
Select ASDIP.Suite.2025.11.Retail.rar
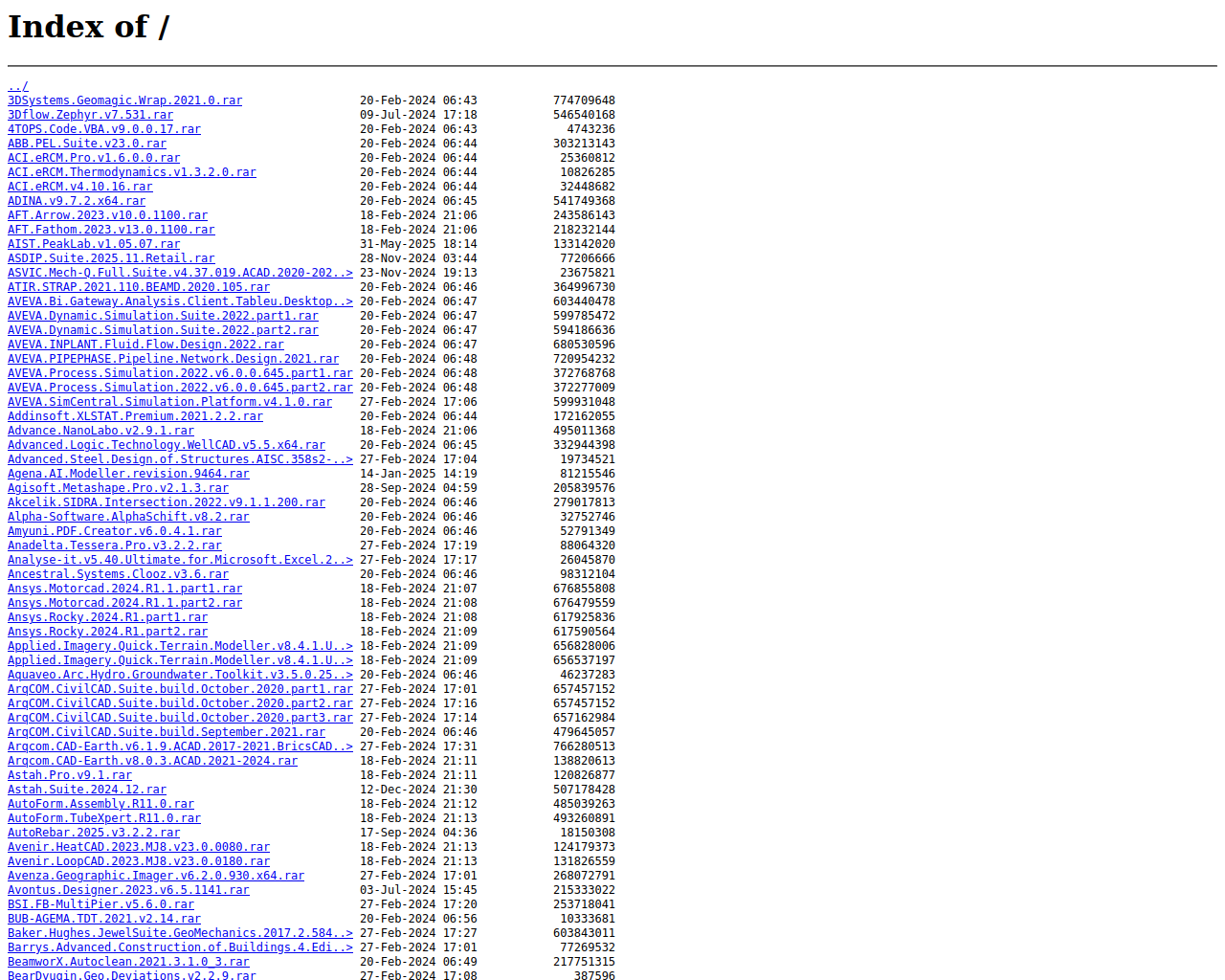pyautogui.click(x=111, y=258)
